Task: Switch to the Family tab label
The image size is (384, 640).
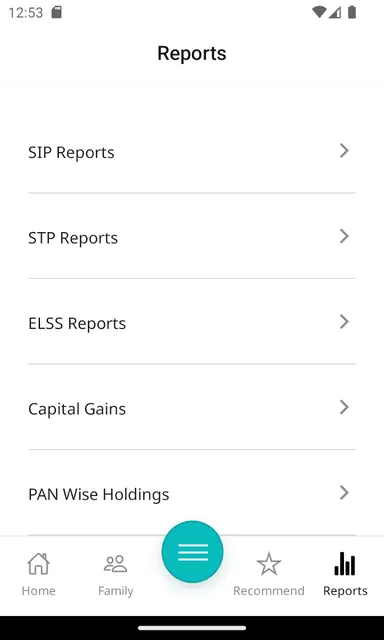Action: coord(115,591)
